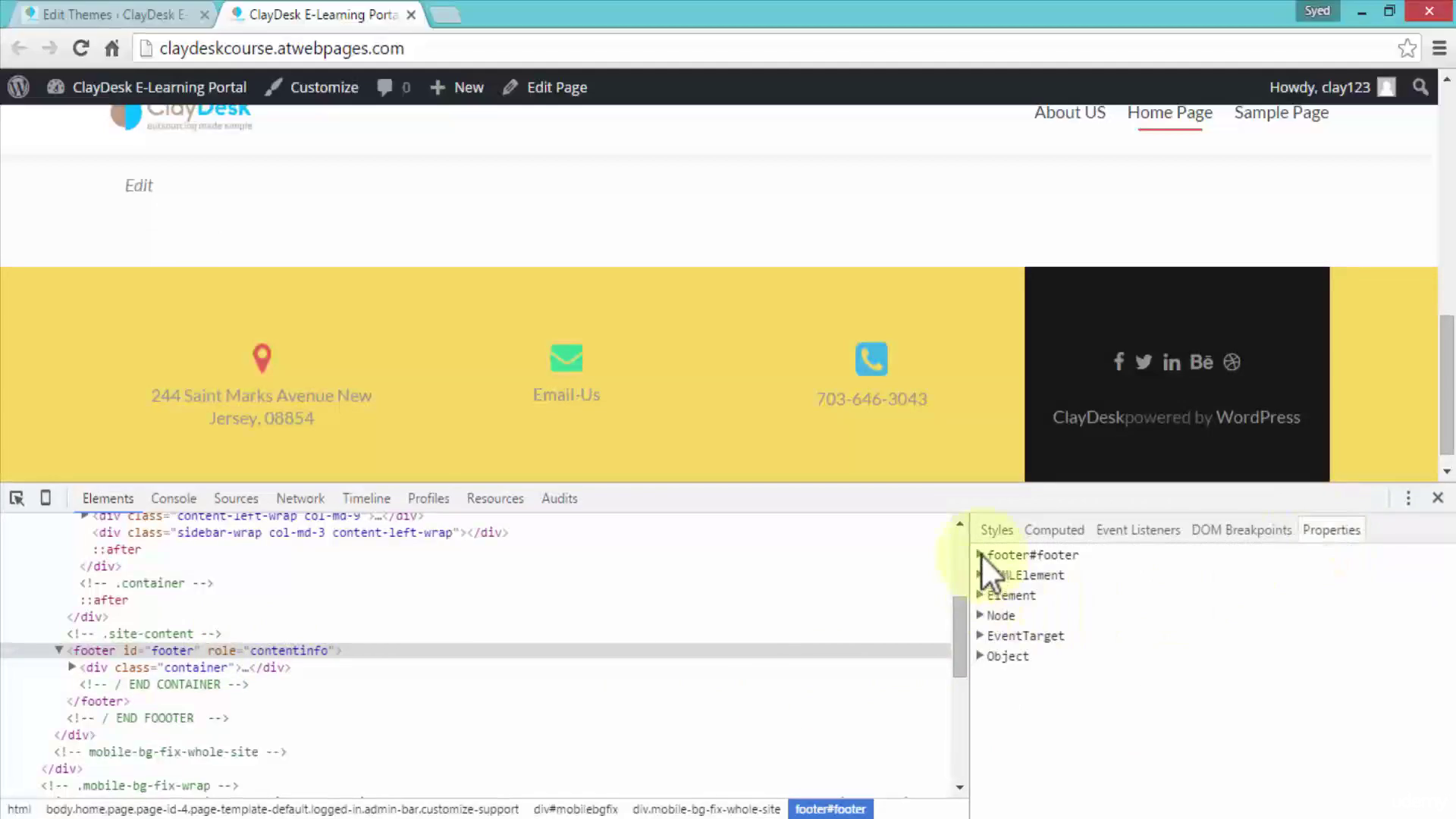Switch to the Styles sidebar tab

pos(996,530)
